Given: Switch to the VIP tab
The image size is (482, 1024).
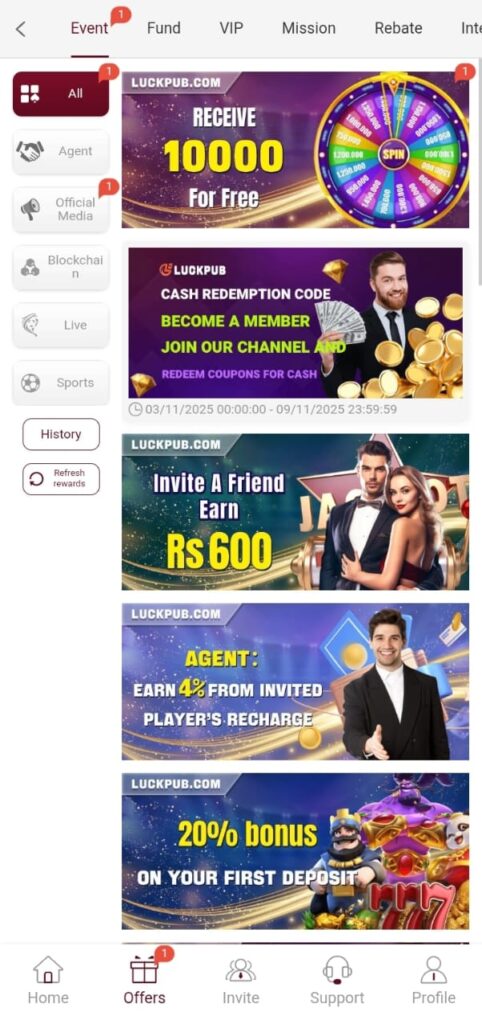Looking at the screenshot, I should pos(231,28).
